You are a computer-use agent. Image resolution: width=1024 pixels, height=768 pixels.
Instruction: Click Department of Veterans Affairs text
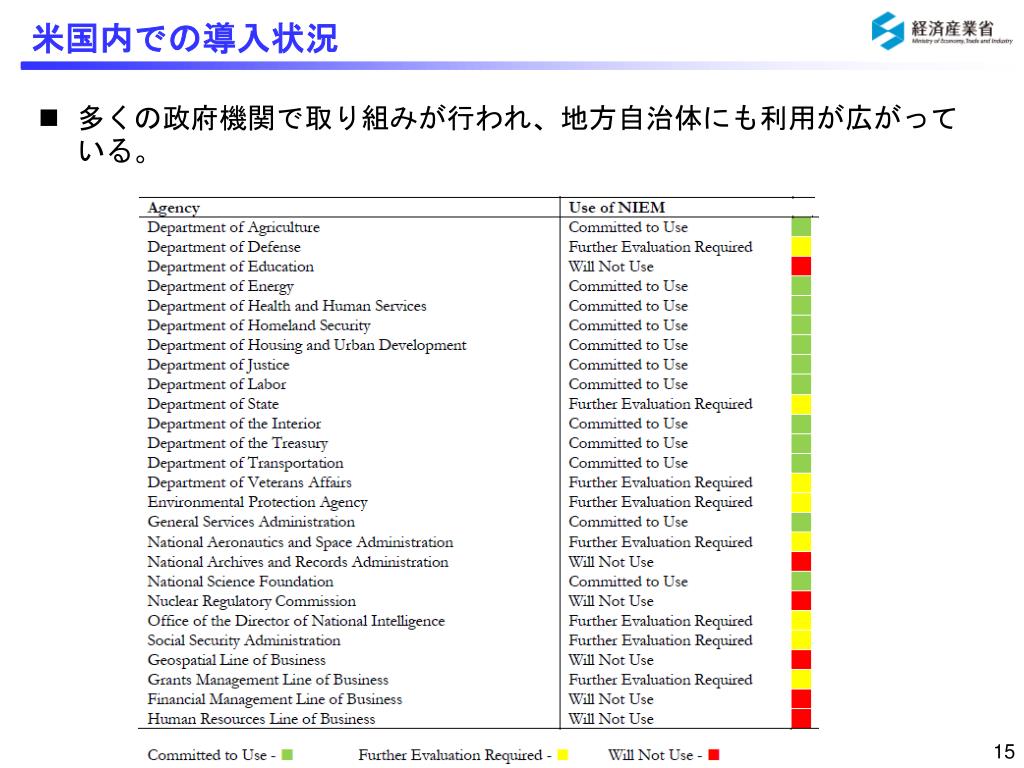pyautogui.click(x=249, y=483)
